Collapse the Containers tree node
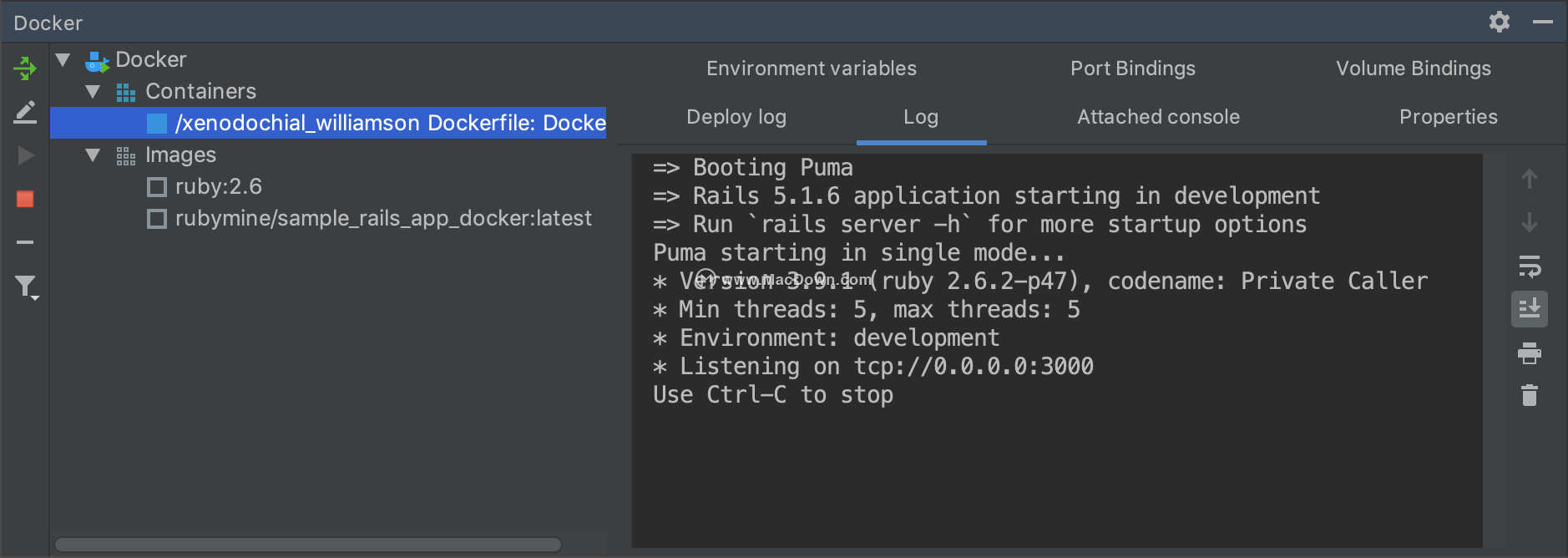 93,91
